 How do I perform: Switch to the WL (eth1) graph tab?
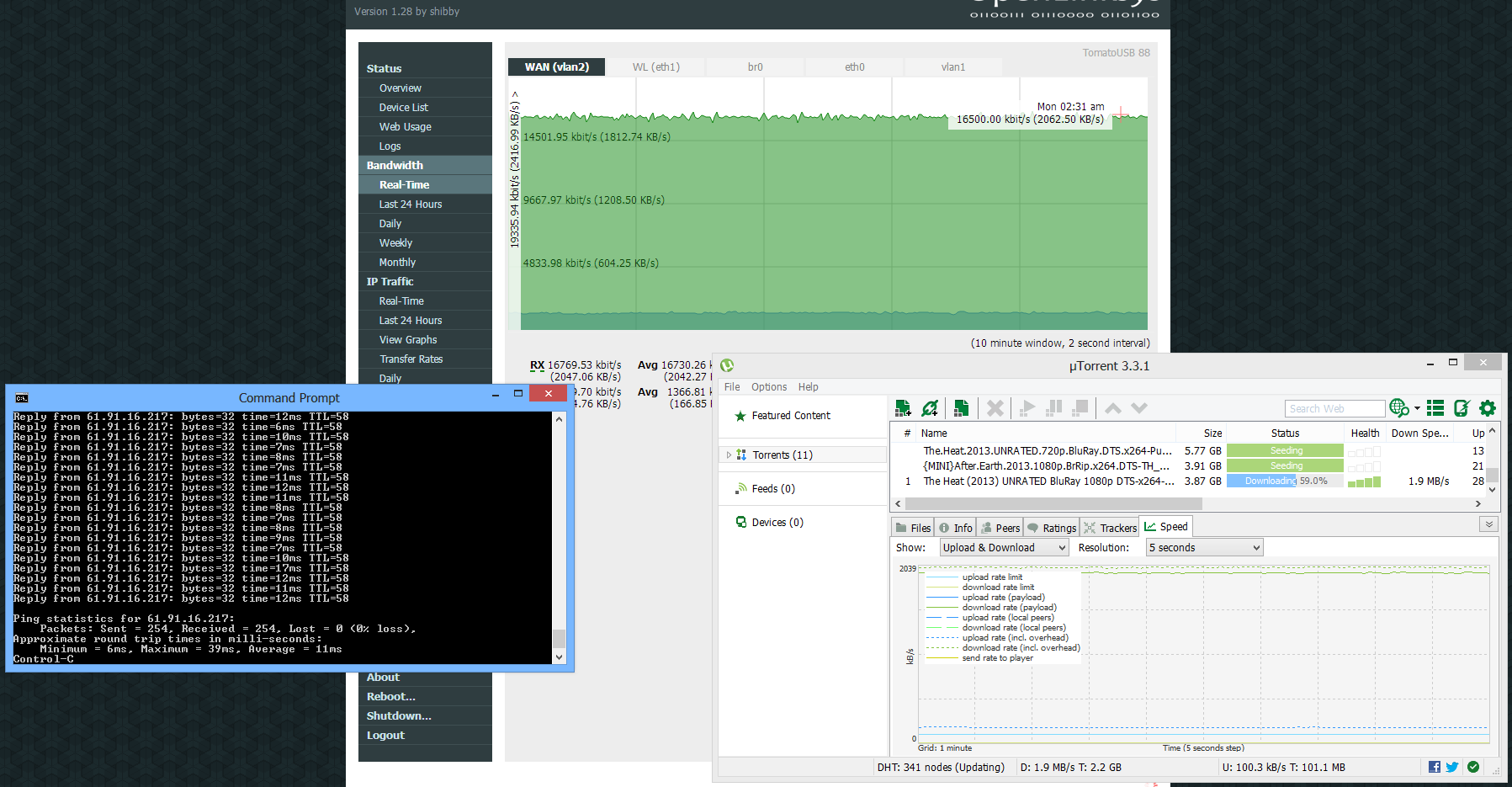point(655,67)
